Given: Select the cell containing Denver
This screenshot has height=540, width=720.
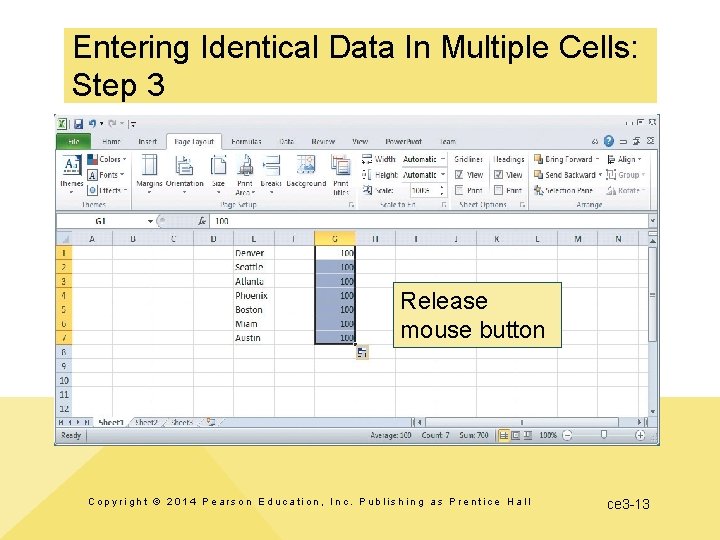Looking at the screenshot, I should [254, 253].
